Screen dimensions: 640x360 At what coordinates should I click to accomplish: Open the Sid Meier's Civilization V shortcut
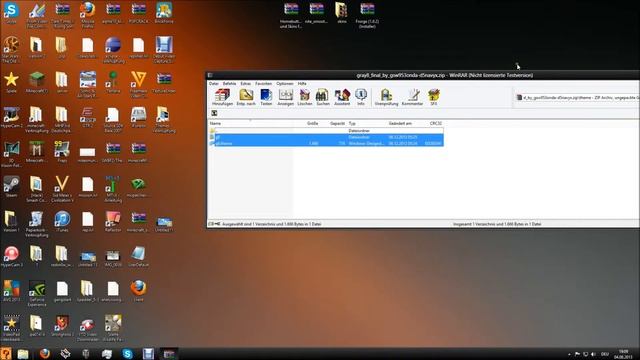pyautogui.click(x=62, y=189)
